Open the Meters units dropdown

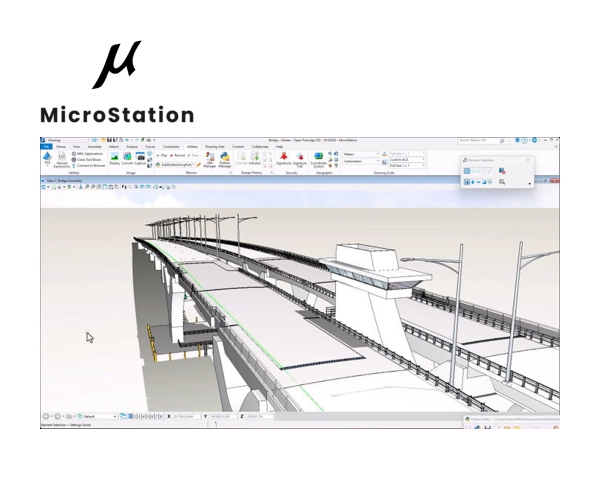[x=361, y=154]
